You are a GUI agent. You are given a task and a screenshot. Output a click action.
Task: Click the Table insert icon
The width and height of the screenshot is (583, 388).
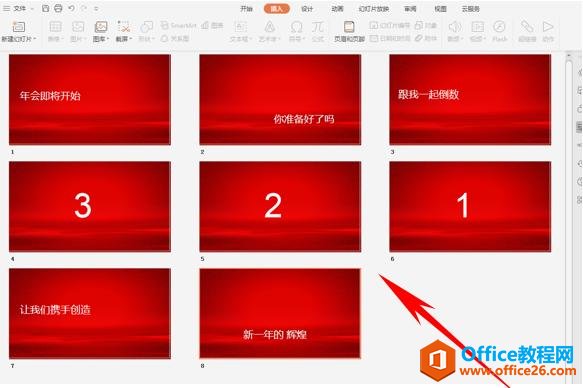pos(55,27)
